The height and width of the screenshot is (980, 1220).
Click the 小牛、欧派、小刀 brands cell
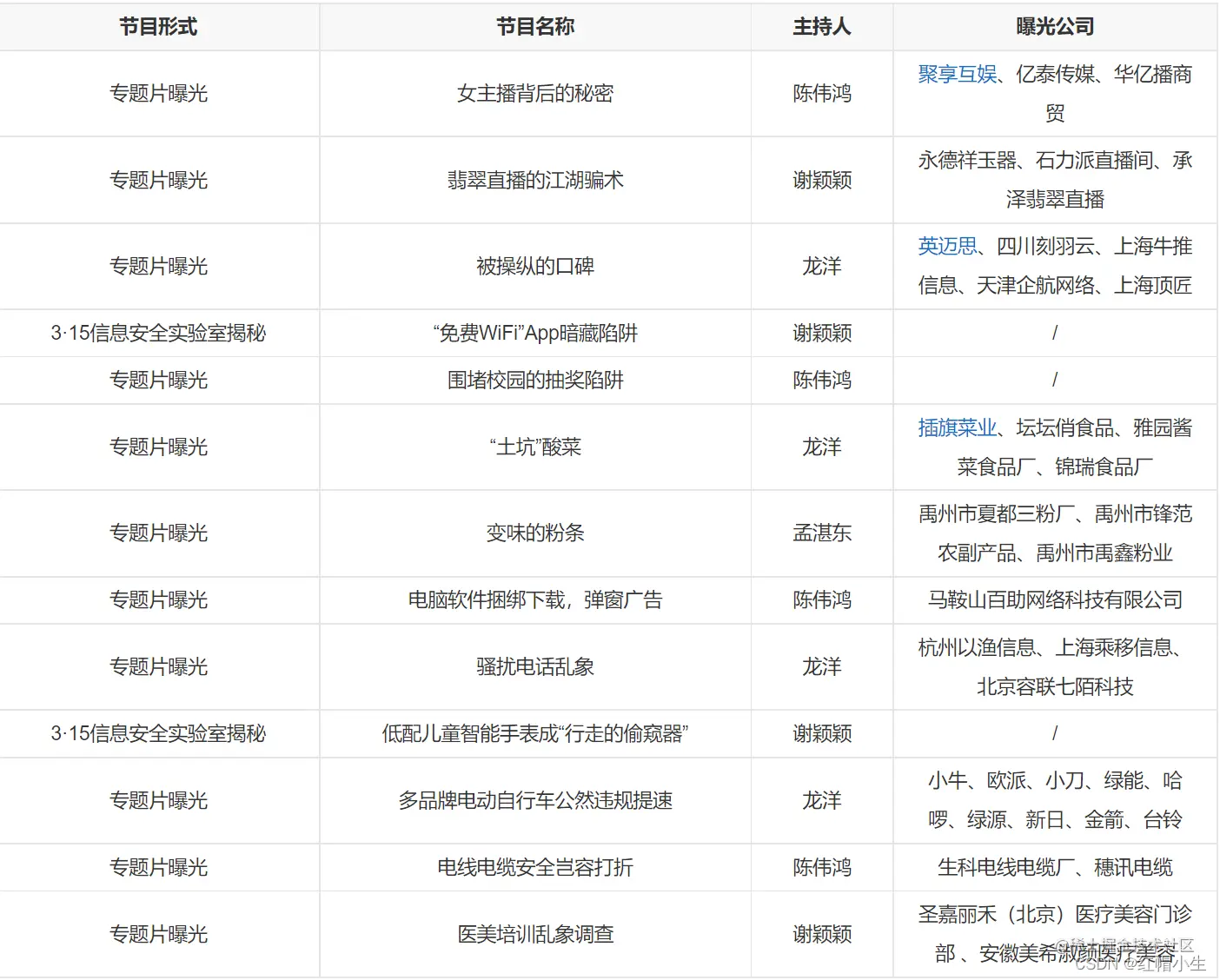pyautogui.click(x=1055, y=801)
